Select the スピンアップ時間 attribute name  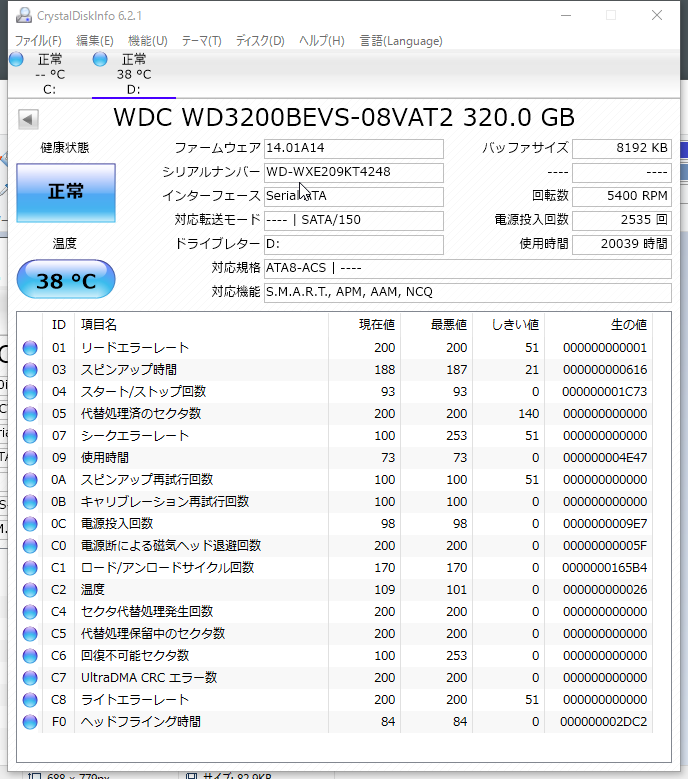point(129,370)
